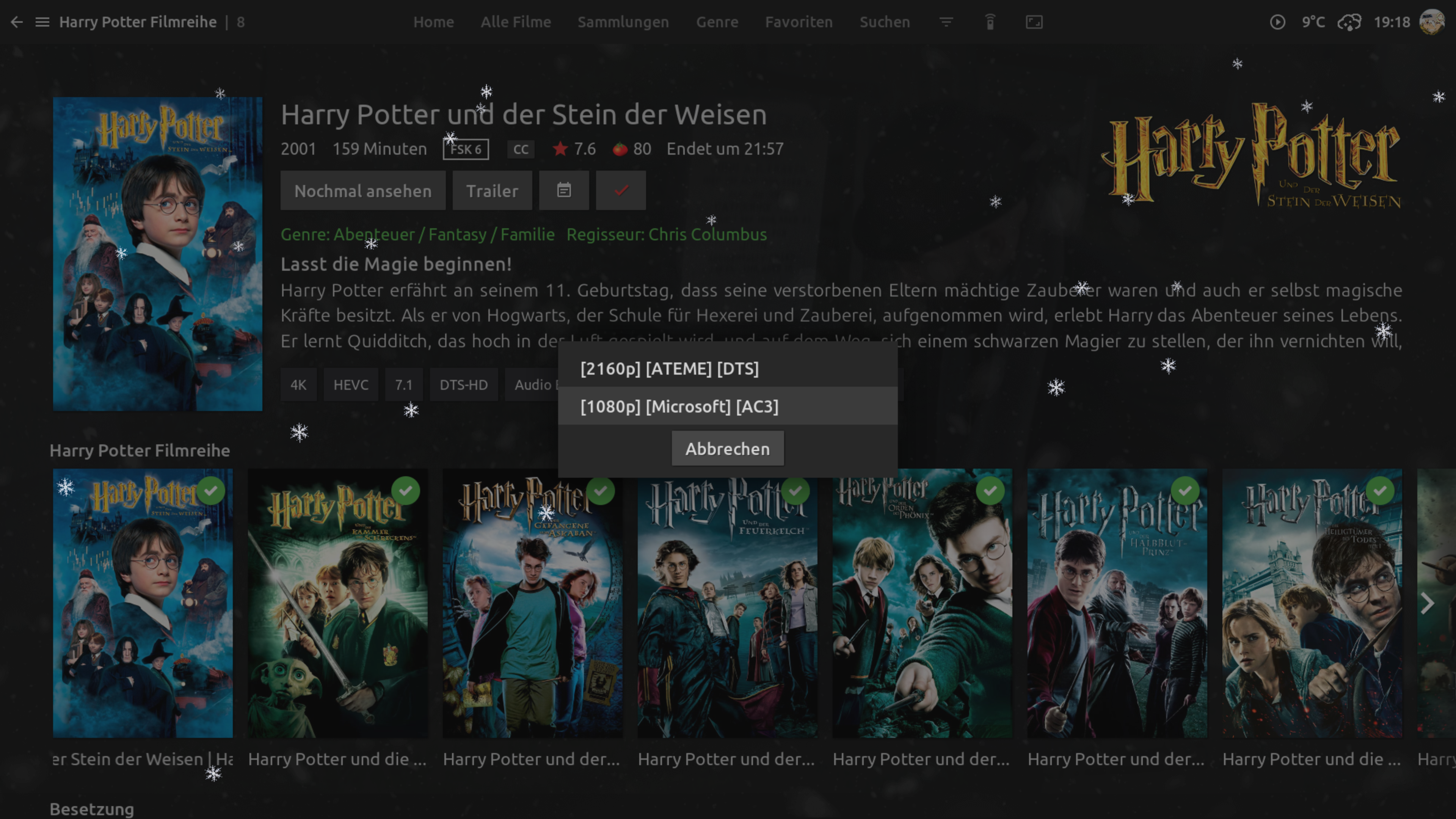The width and height of the screenshot is (1456, 819).
Task: Open Orden des Phönix poster
Action: pos(923,603)
